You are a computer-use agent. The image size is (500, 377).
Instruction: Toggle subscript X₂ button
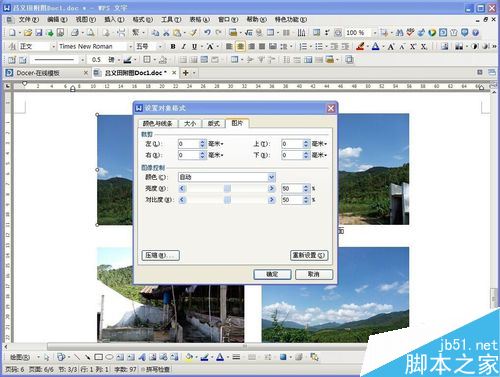click(x=423, y=46)
